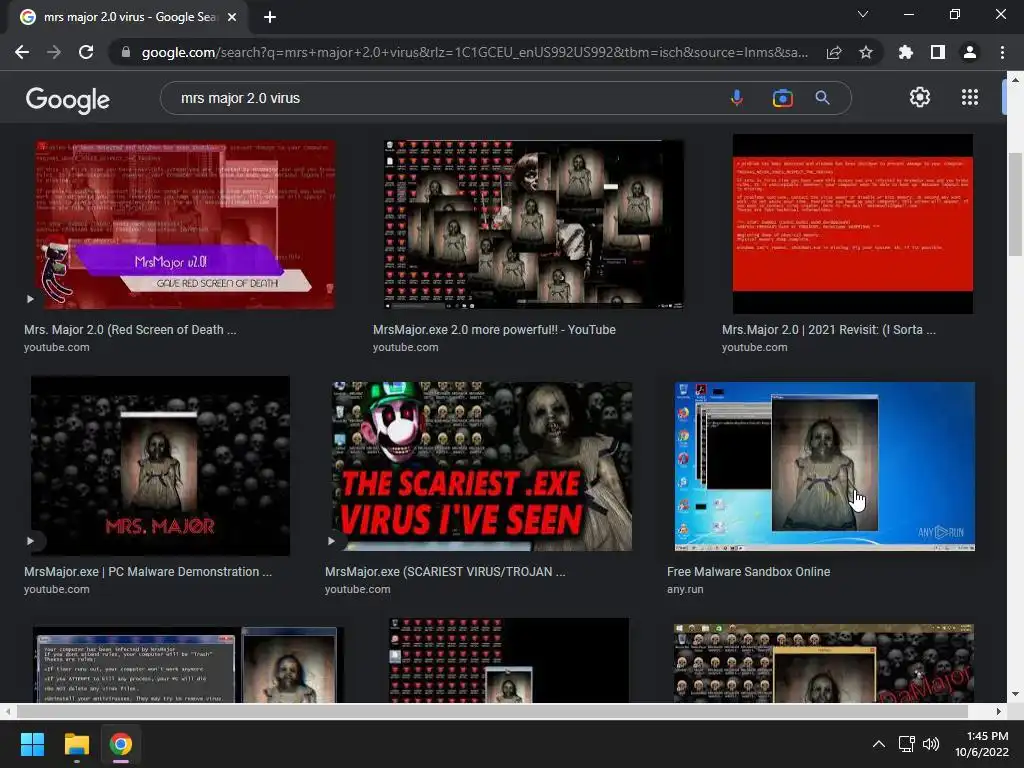Show hidden system tray icons
The image size is (1024, 768).
(x=879, y=744)
